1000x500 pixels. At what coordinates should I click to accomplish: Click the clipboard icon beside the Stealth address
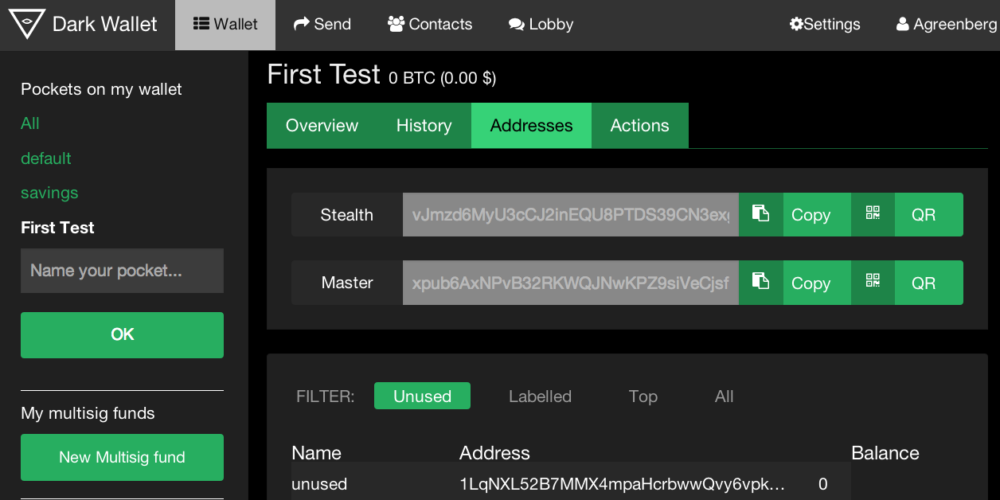pos(760,214)
